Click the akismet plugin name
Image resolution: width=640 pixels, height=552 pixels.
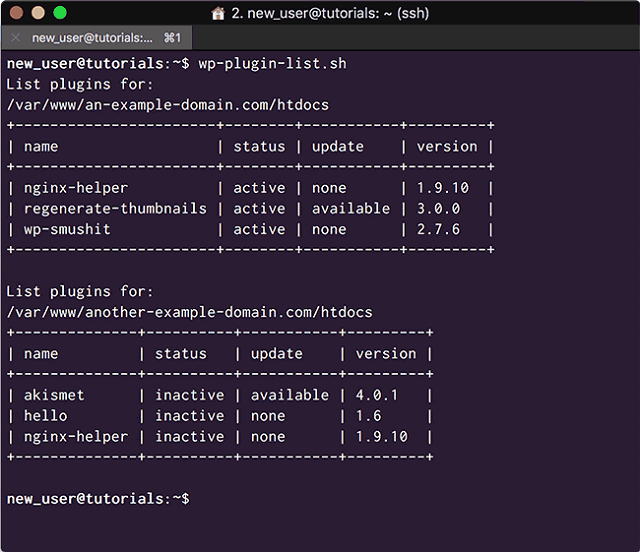(x=54, y=395)
